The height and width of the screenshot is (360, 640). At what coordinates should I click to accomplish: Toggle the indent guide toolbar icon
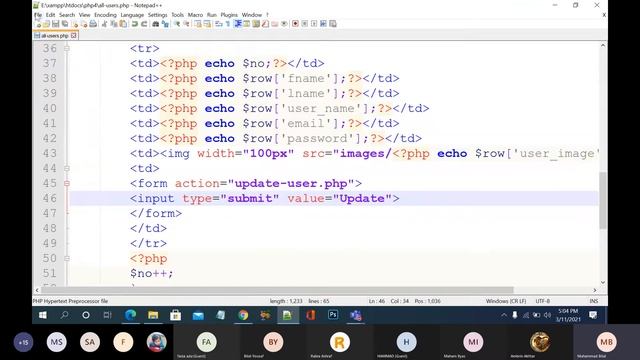click(x=238, y=24)
